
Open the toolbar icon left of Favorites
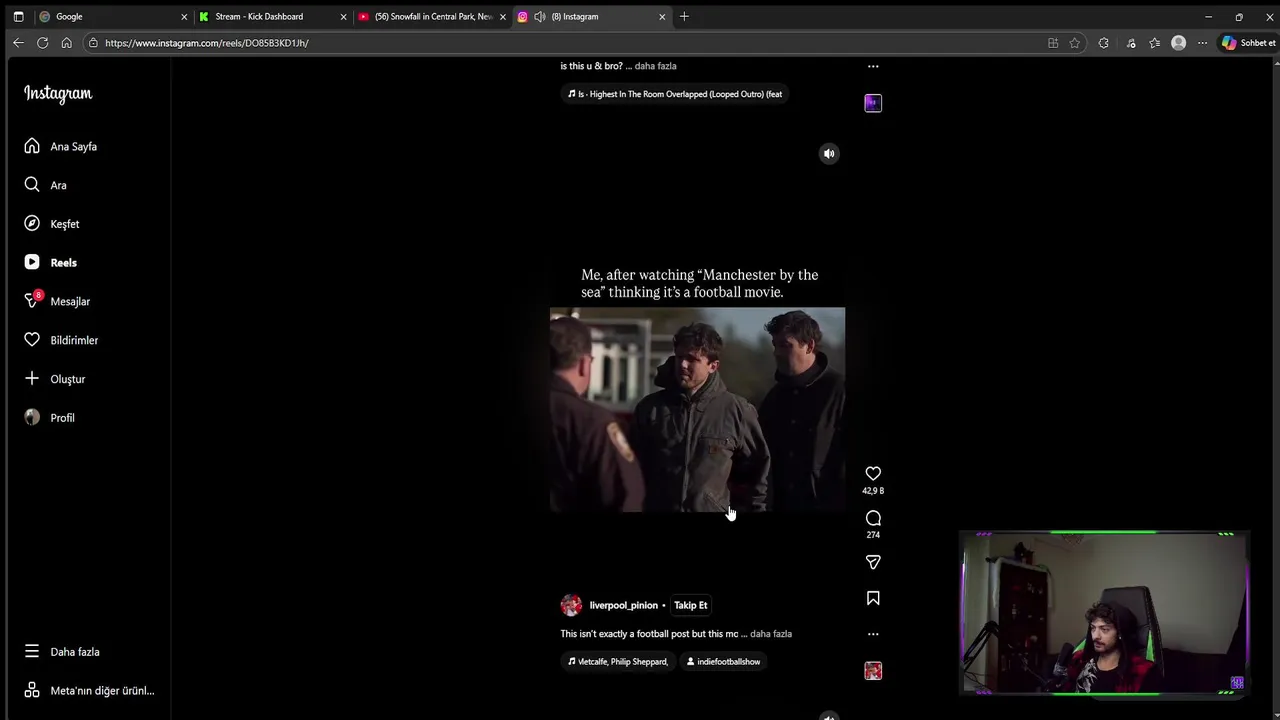[x=1131, y=43]
